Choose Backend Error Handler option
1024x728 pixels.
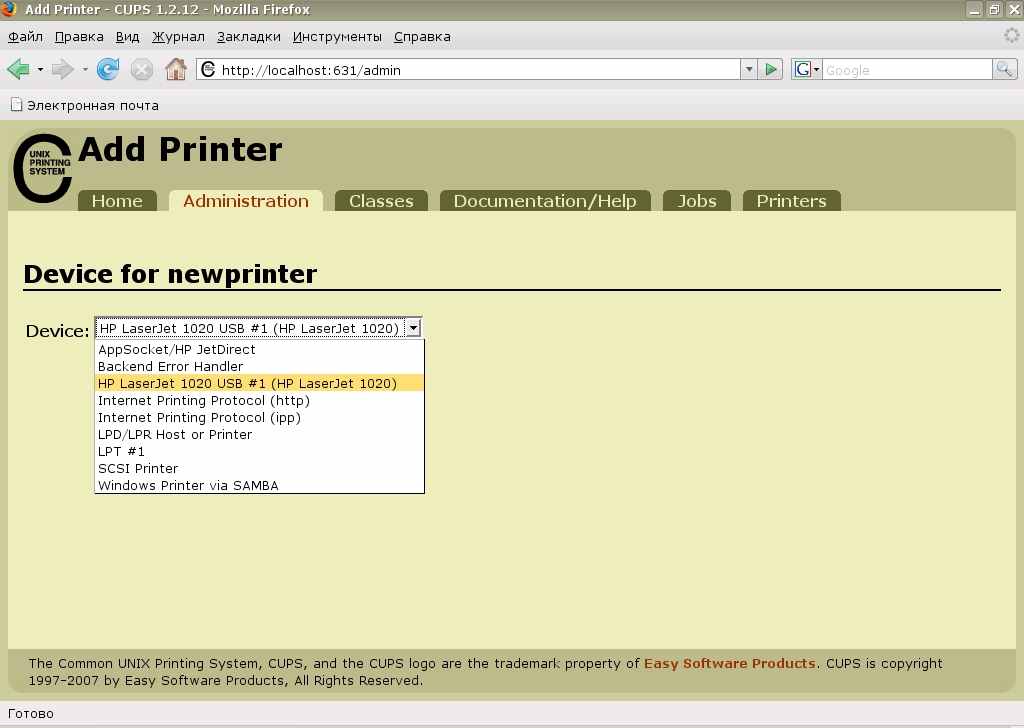tap(259, 366)
